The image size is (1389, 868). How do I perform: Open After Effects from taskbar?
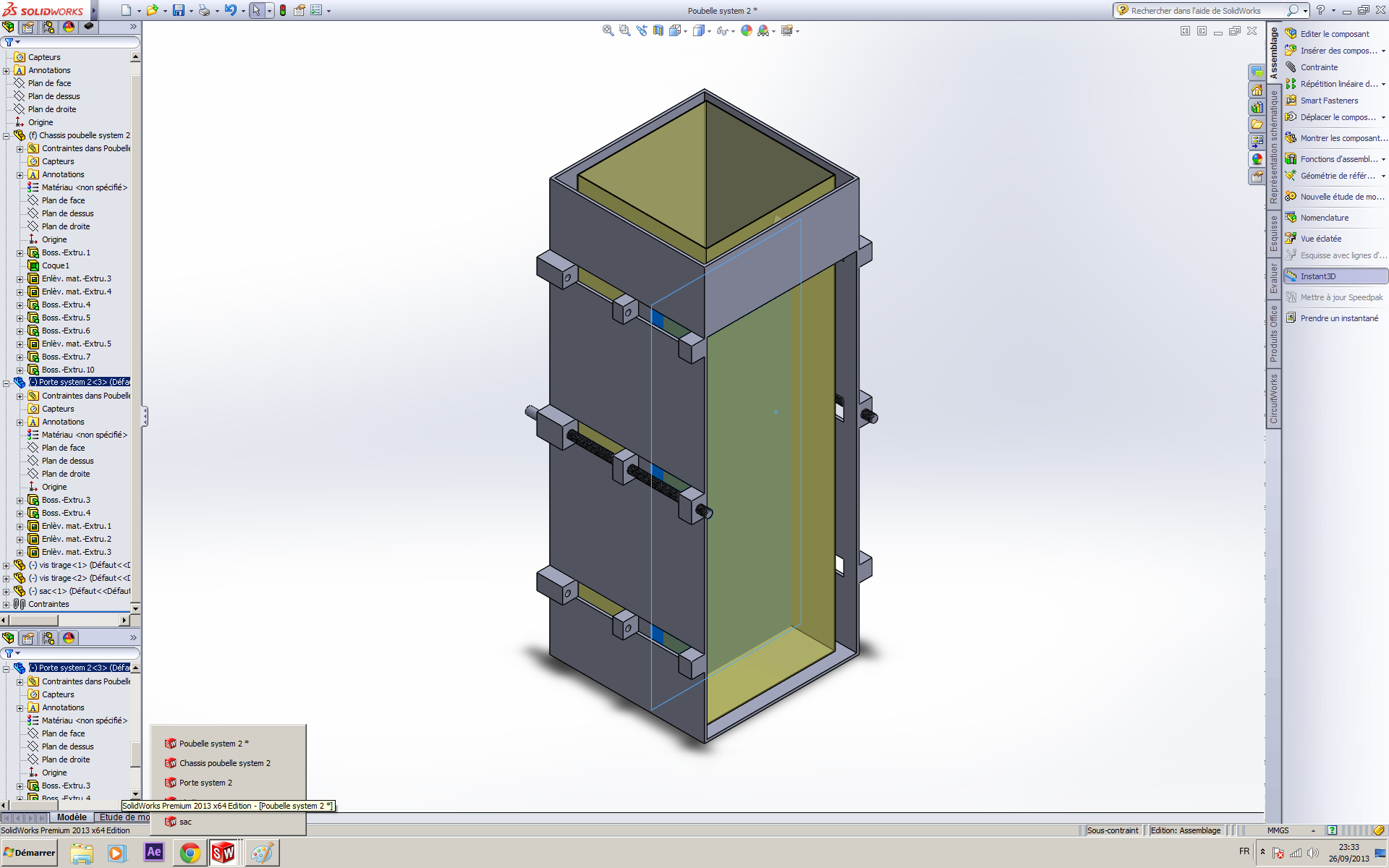point(154,853)
